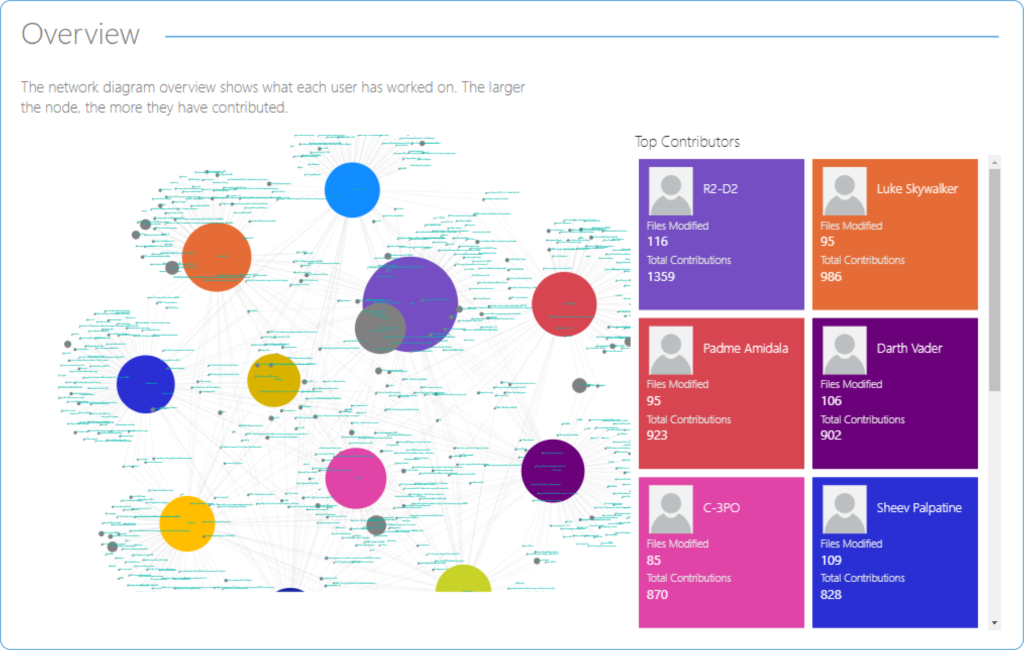Screen dimensions: 1024x650
Task: Click Luke Skywalker's avatar picture
Action: [844, 191]
